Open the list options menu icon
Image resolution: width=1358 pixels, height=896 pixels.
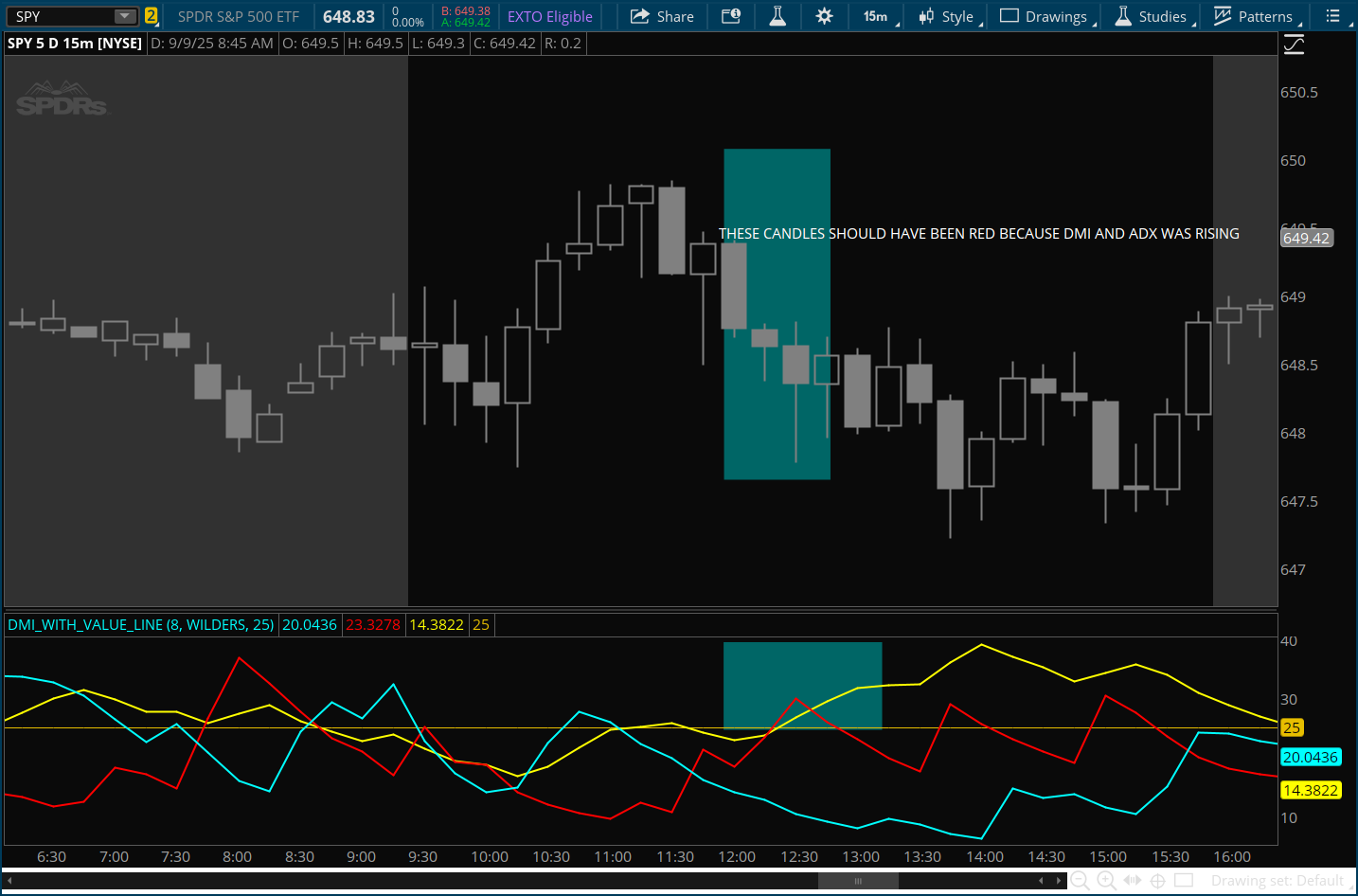1335,16
